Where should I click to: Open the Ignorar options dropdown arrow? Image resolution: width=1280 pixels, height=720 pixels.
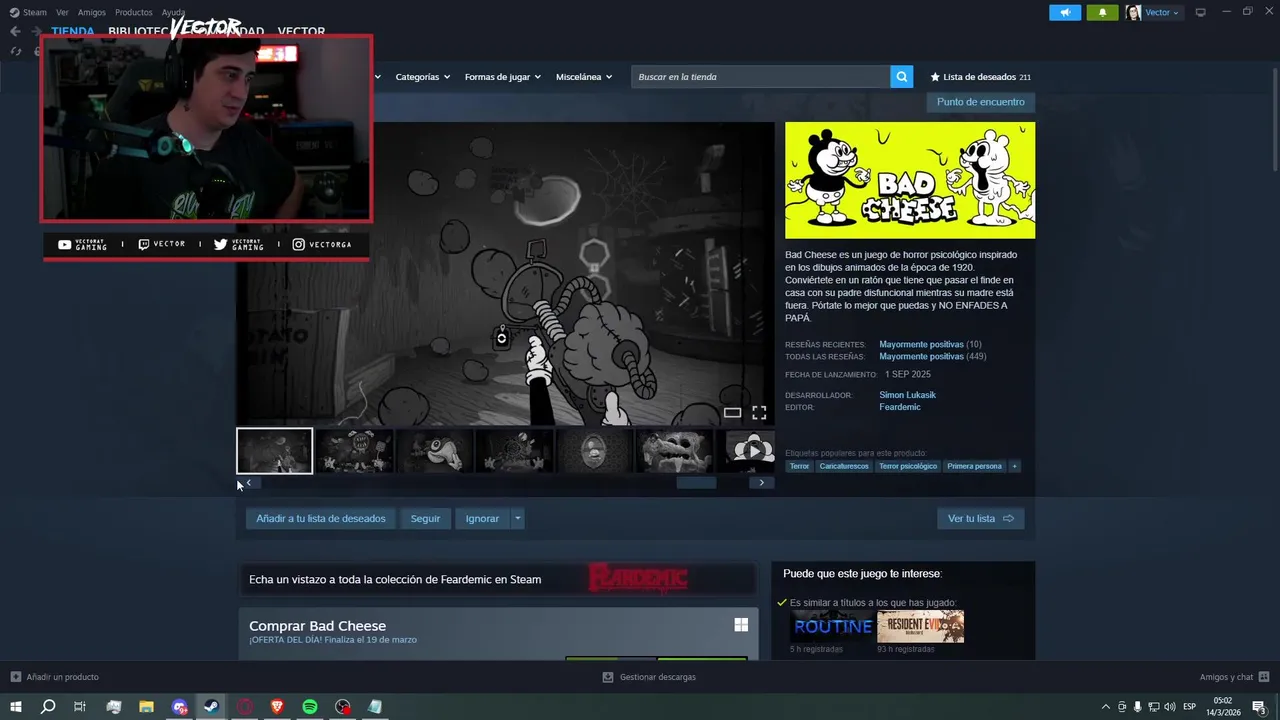(517, 518)
